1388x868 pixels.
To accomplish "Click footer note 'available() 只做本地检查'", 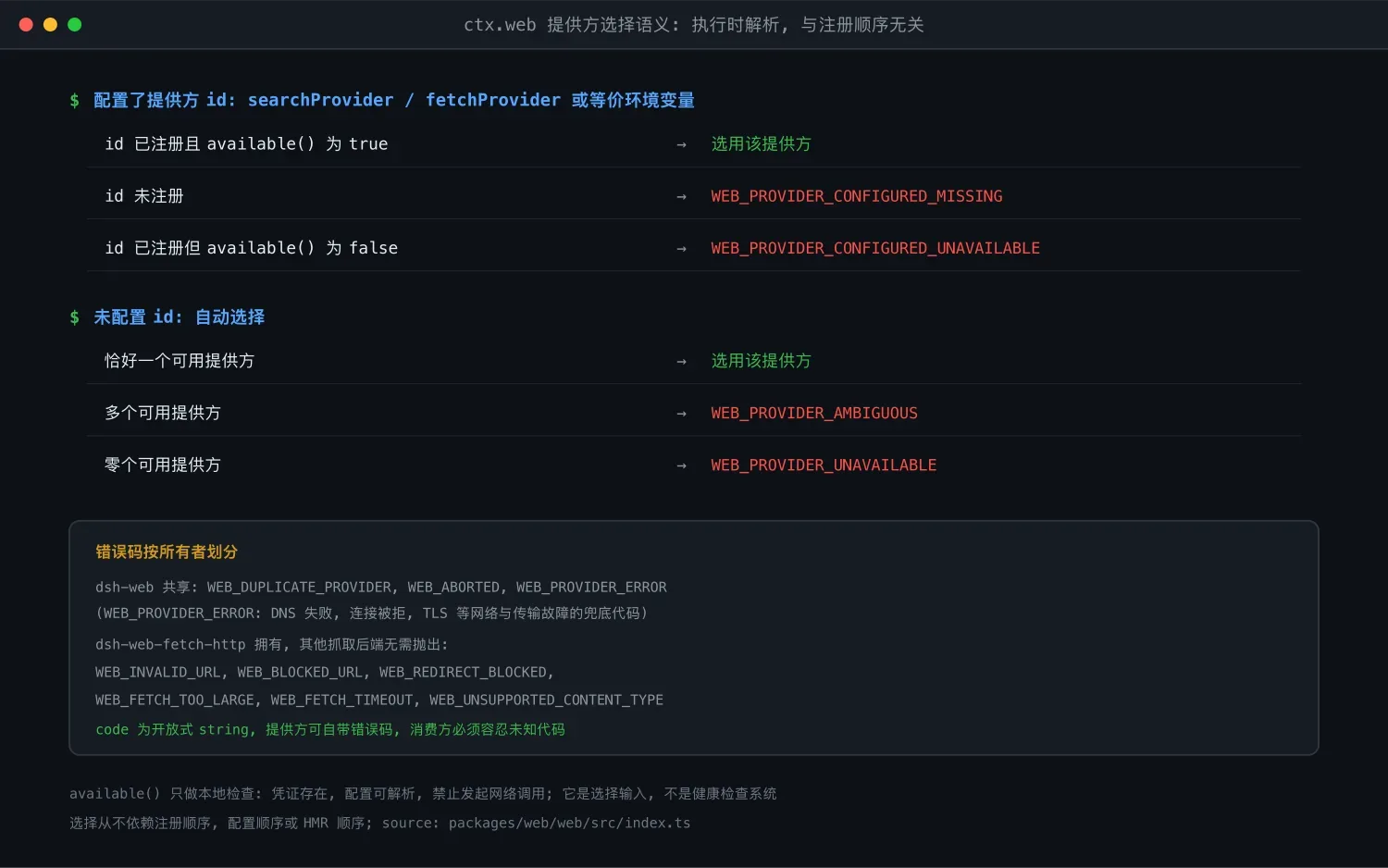I will pyautogui.click(x=423, y=793).
